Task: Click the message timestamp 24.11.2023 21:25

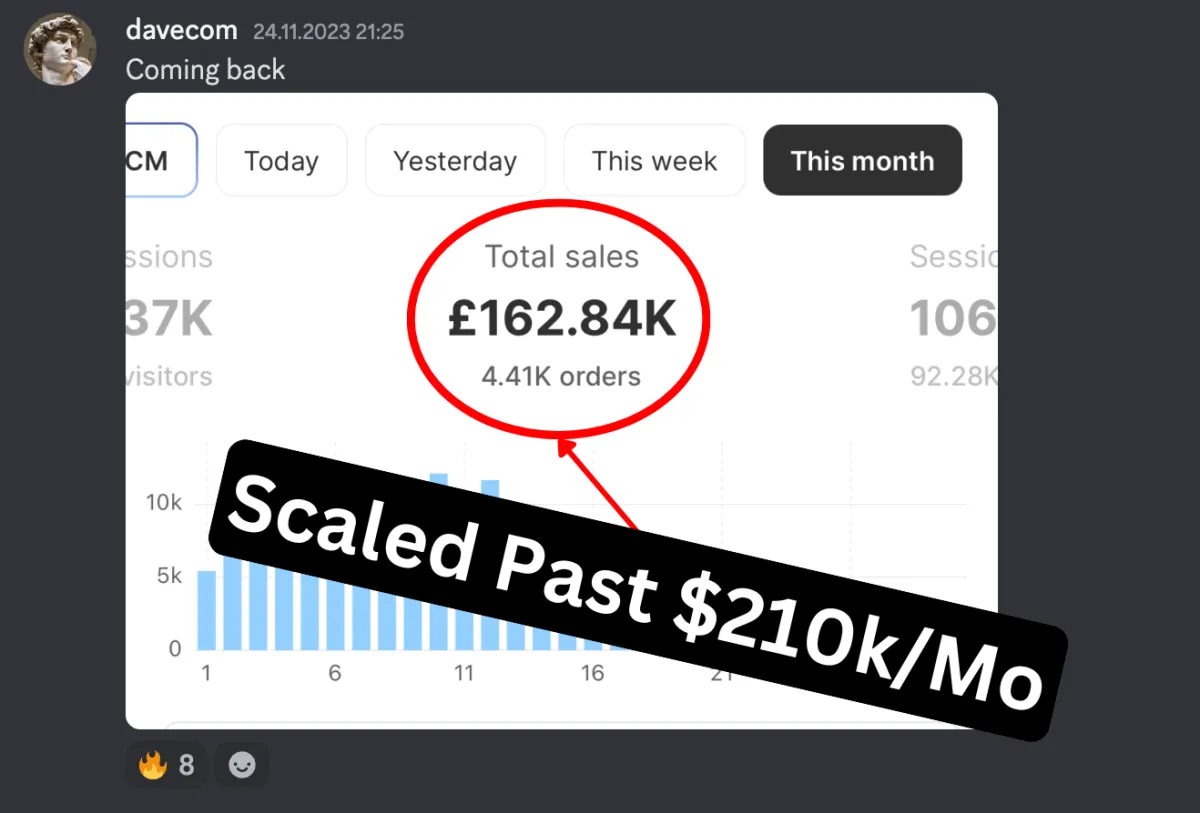Action: point(328,32)
